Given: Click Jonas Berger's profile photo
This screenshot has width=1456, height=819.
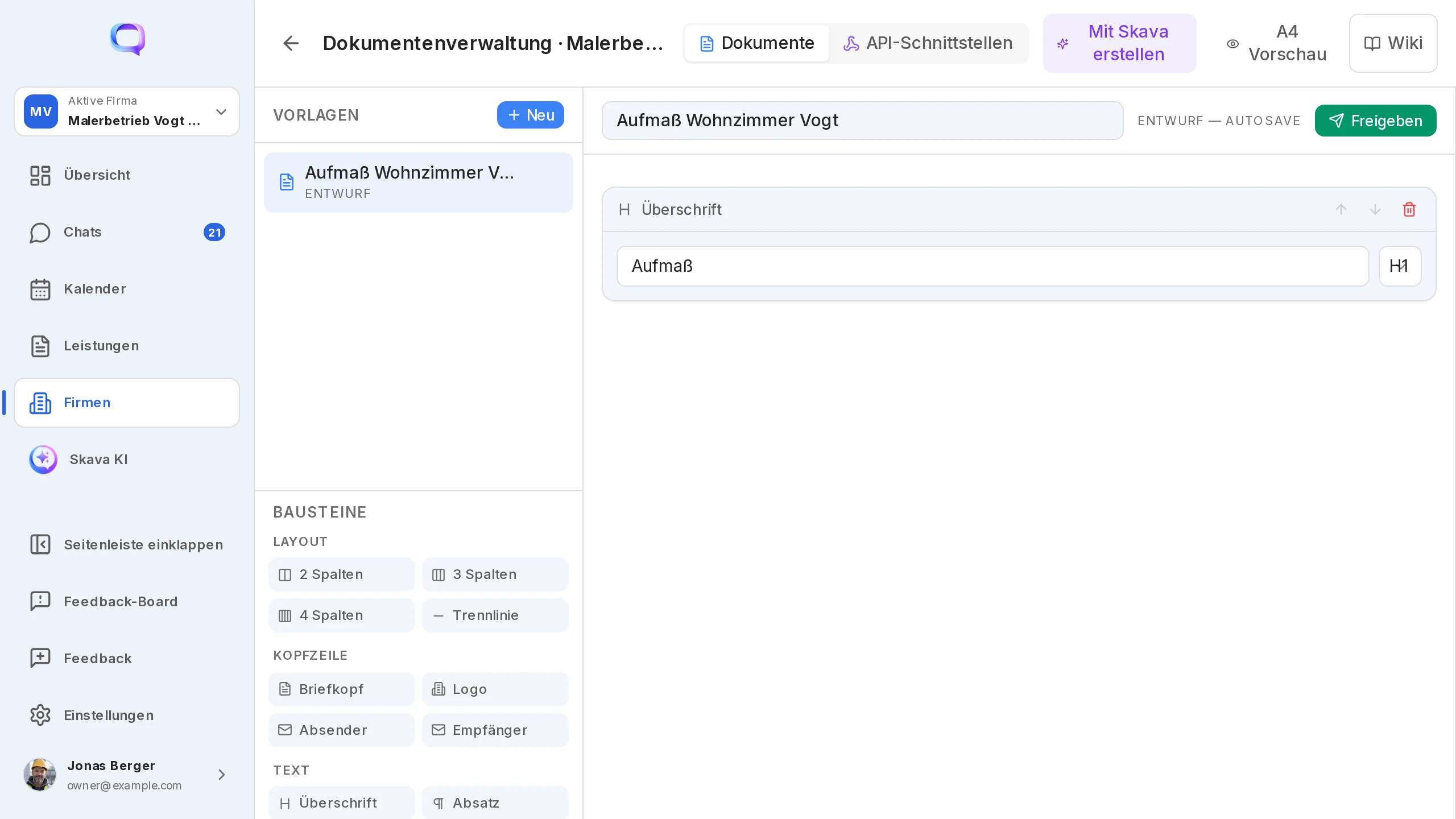Looking at the screenshot, I should point(40,775).
